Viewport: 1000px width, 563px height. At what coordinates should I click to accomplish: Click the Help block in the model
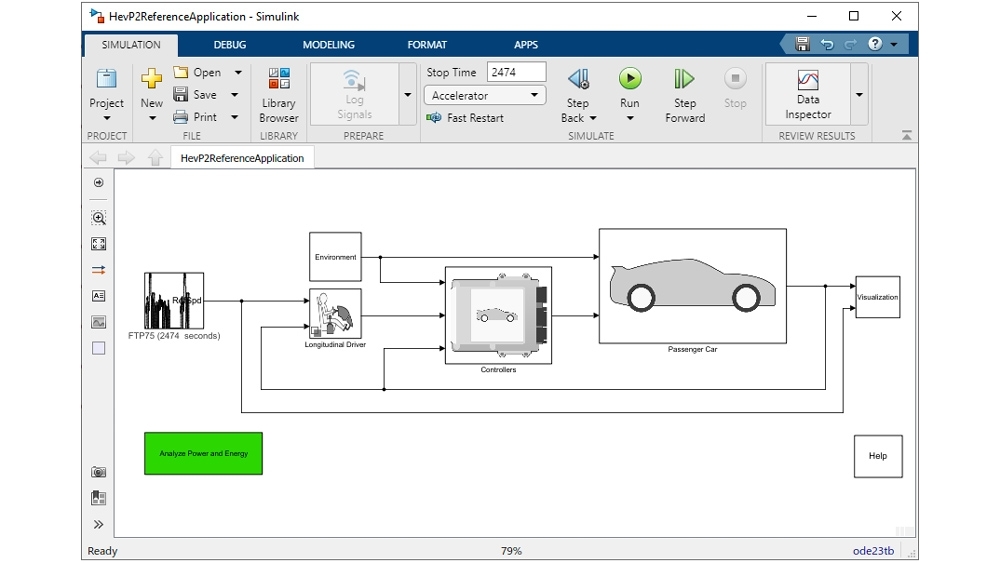tap(878, 456)
